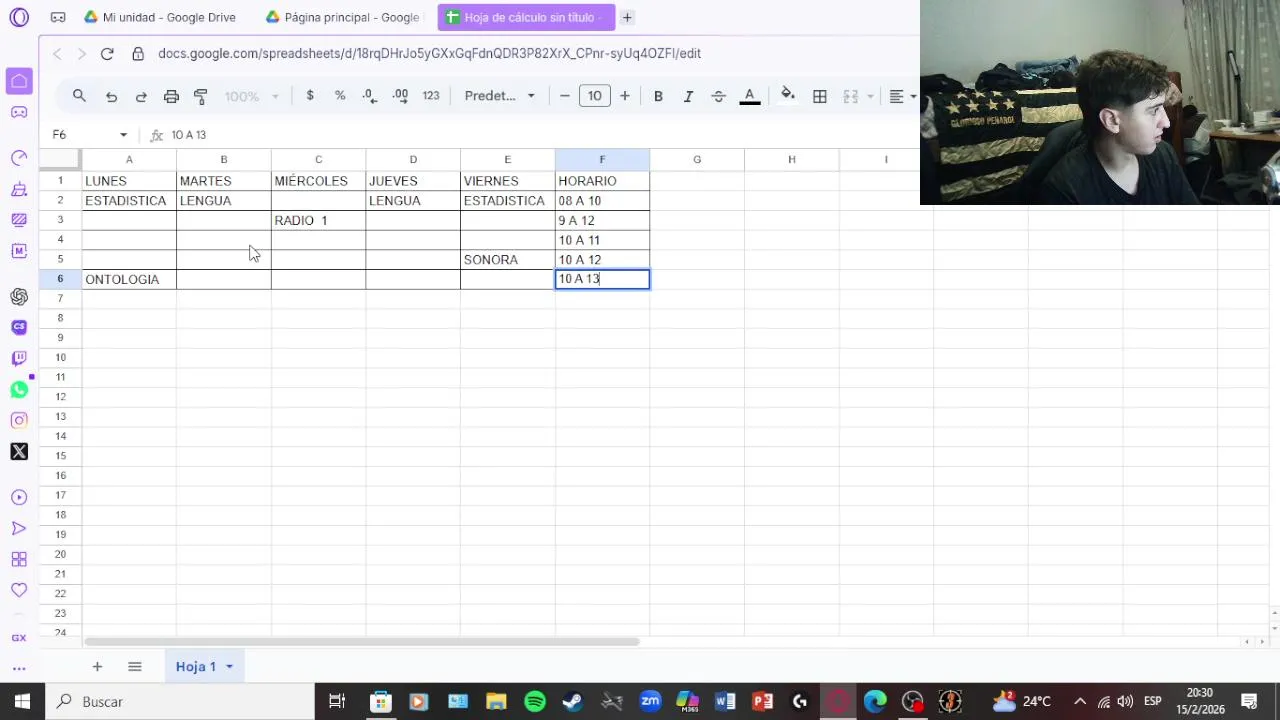Add a new sheet with plus button
1280x720 pixels.
tap(97, 666)
